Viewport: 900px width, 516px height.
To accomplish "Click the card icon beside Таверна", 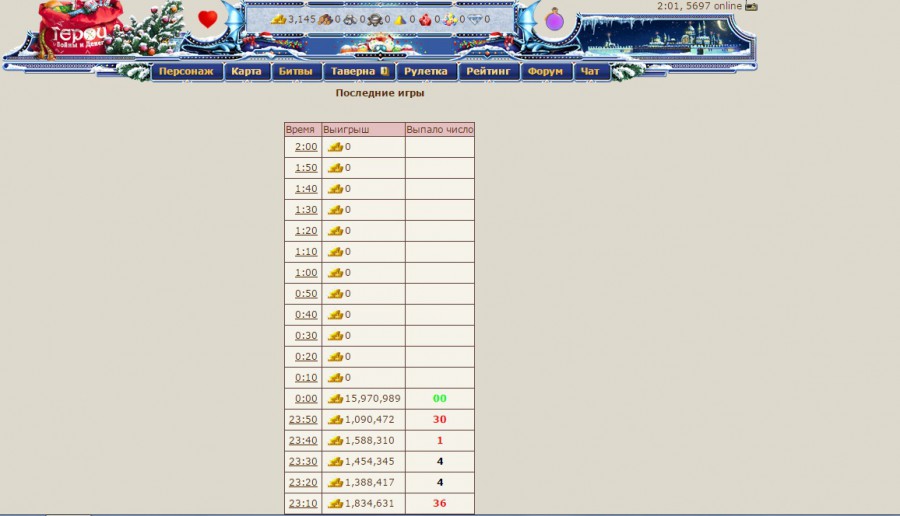I will 384,72.
